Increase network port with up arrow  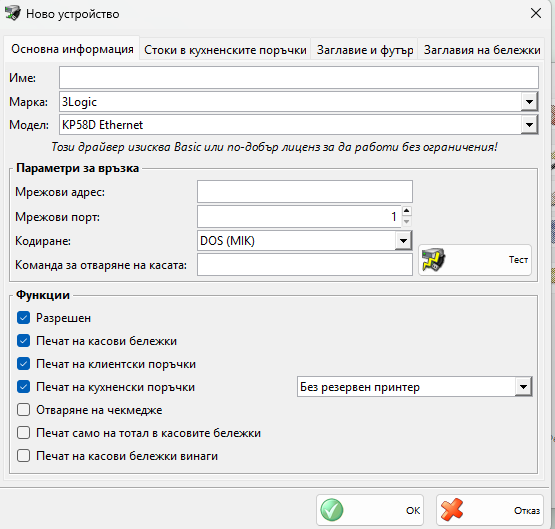(407, 211)
